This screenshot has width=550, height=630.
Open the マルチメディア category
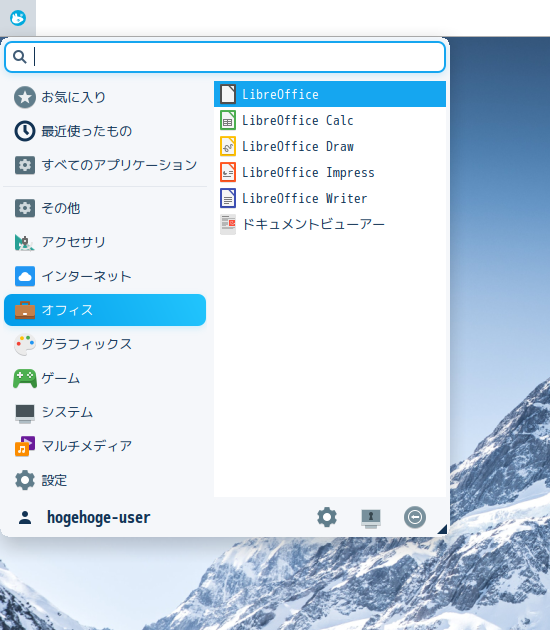point(105,446)
